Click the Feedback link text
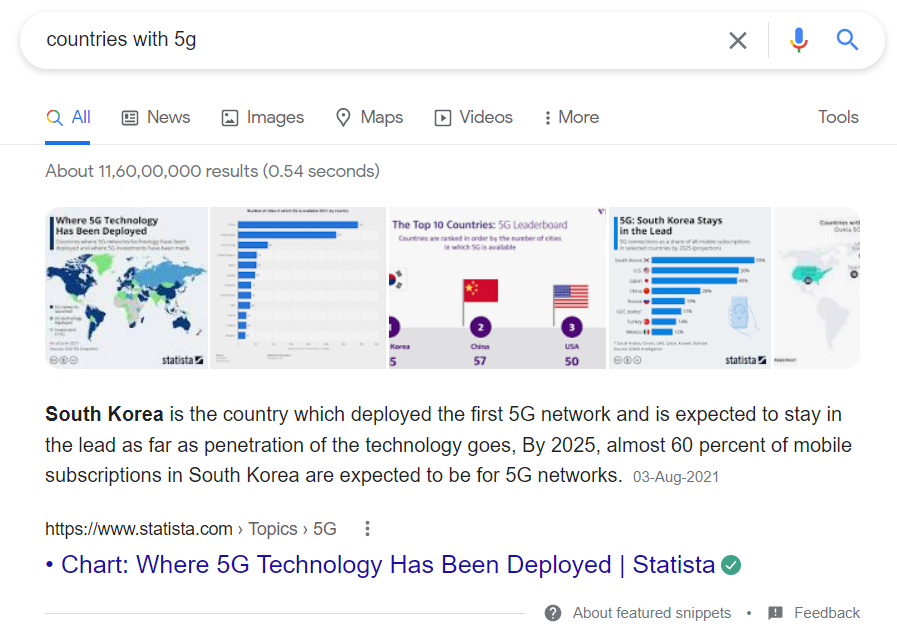Screen dimensions: 897x626 click(x=827, y=613)
